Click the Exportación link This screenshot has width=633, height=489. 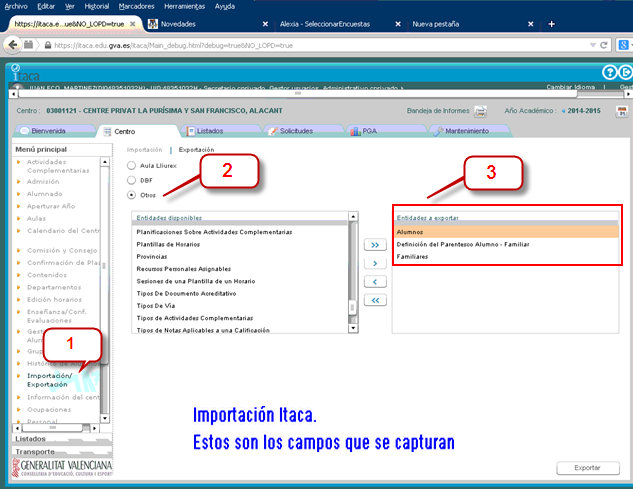197,149
